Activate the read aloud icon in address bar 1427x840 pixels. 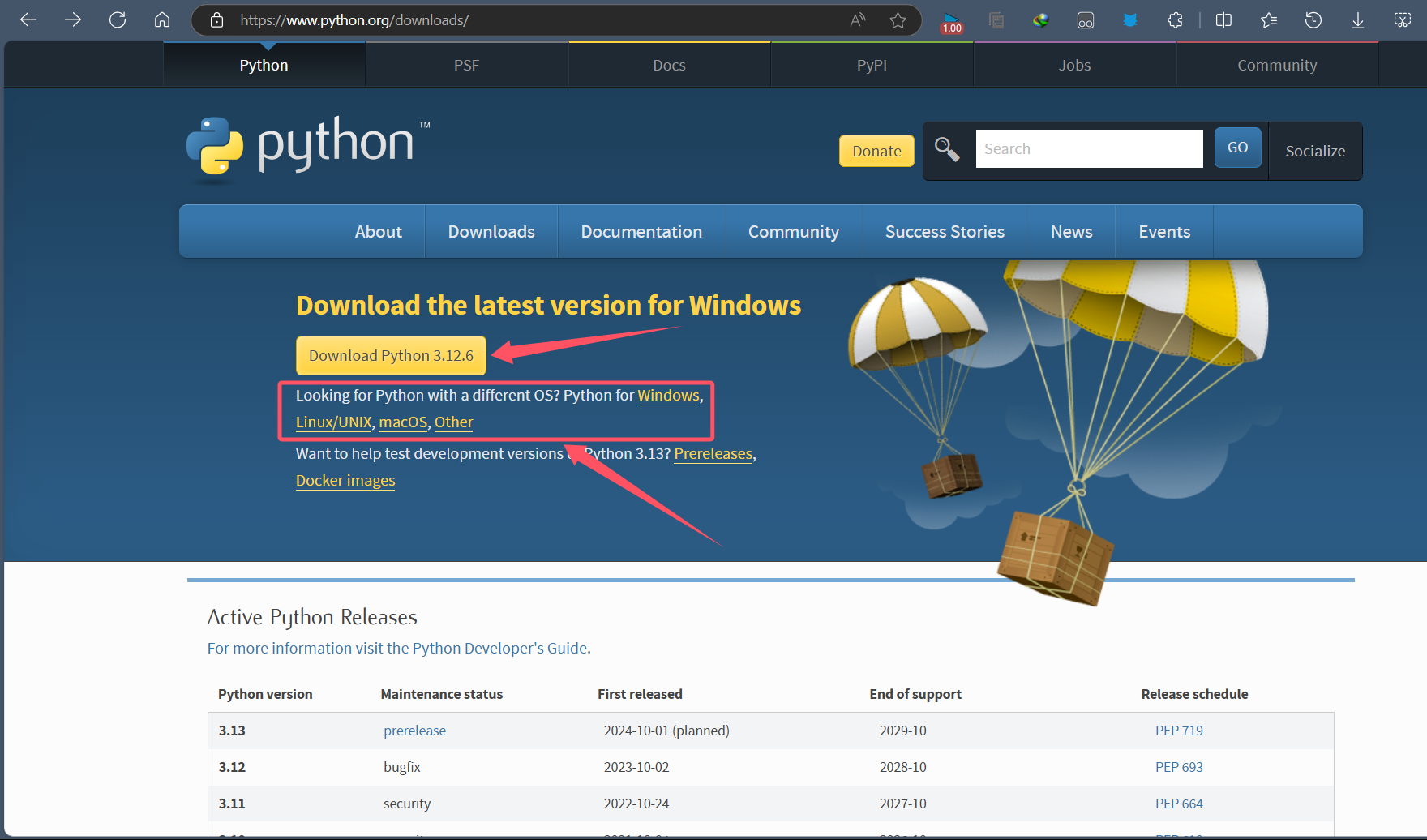tap(857, 20)
